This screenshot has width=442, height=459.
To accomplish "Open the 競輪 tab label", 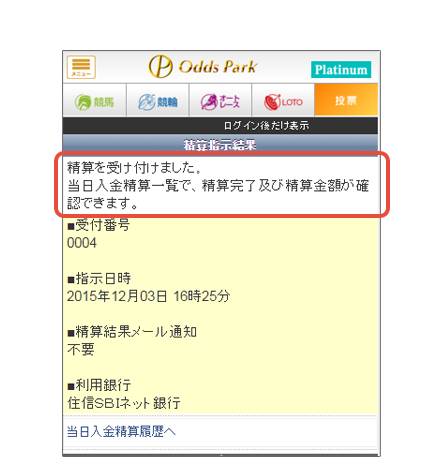I will (167, 102).
